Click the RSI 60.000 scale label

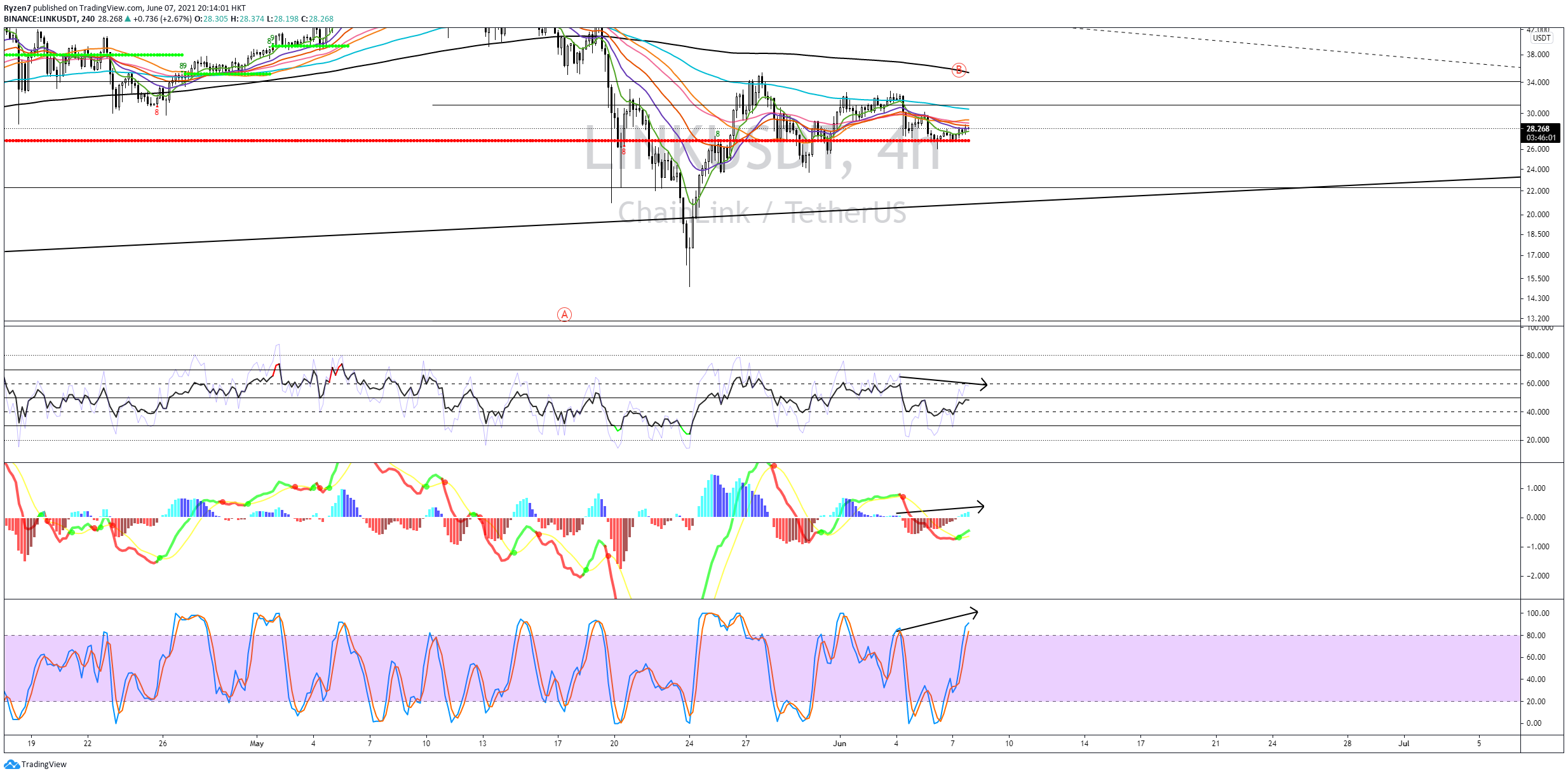1538,384
